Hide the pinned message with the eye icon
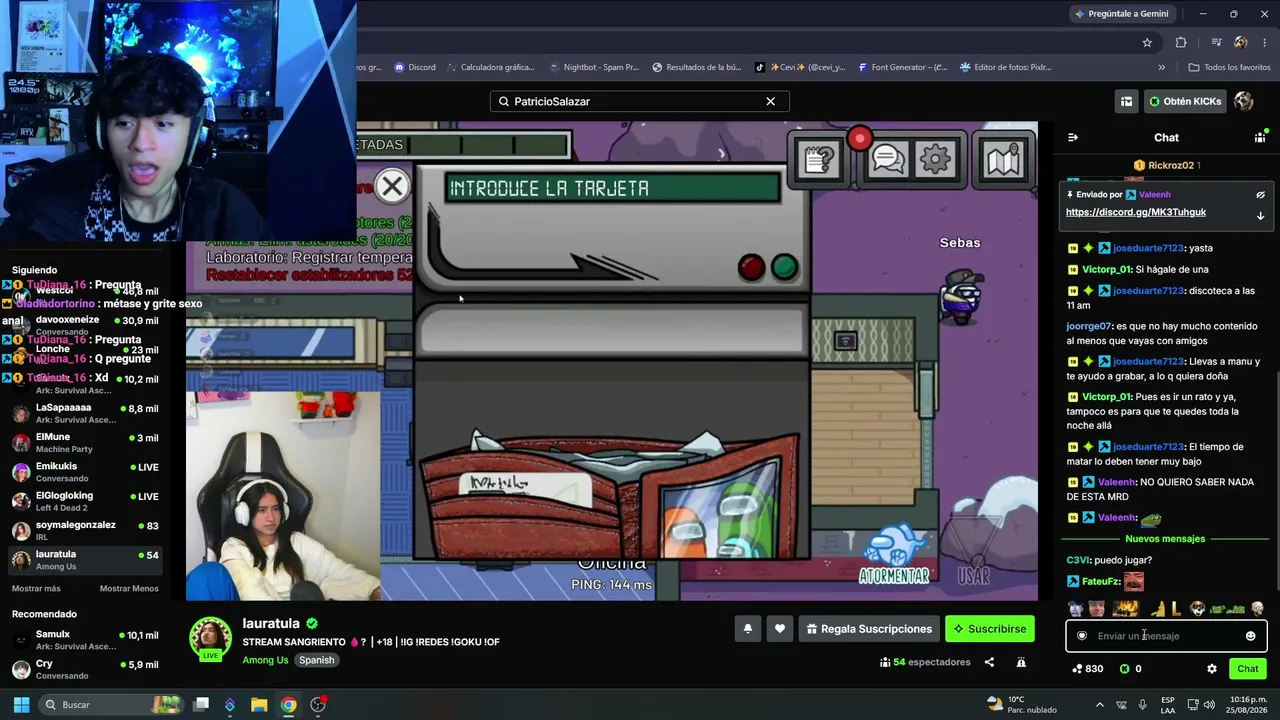 click(x=1260, y=195)
